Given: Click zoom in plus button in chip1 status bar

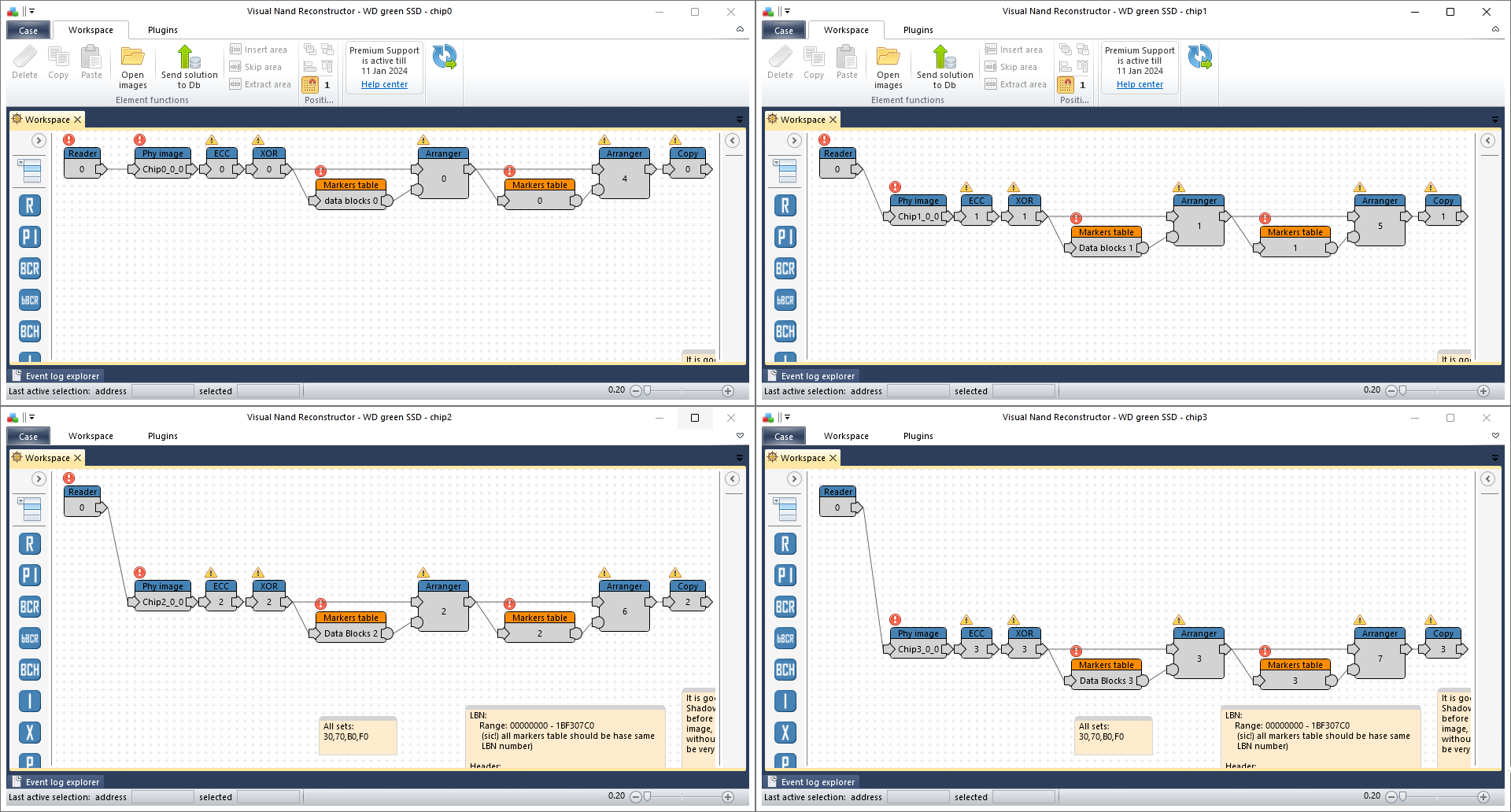Looking at the screenshot, I should (1483, 391).
